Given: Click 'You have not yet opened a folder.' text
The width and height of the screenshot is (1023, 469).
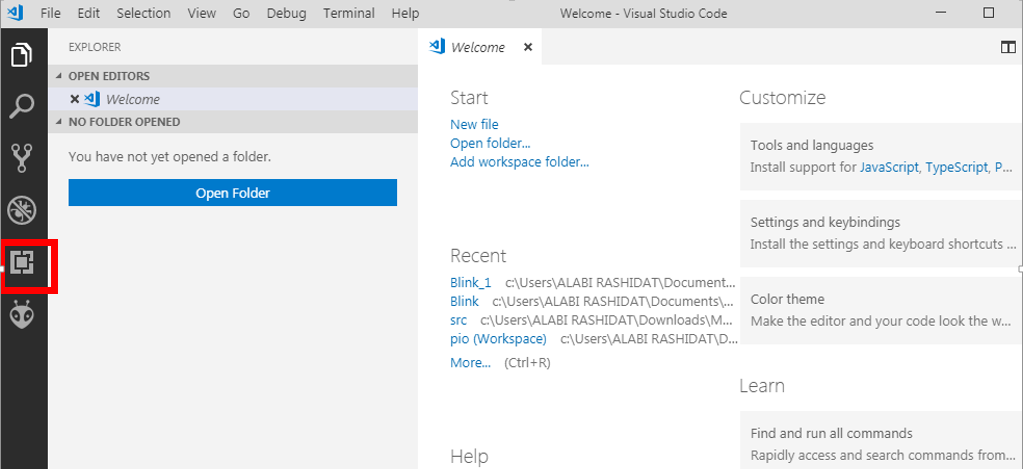Looking at the screenshot, I should point(170,157).
